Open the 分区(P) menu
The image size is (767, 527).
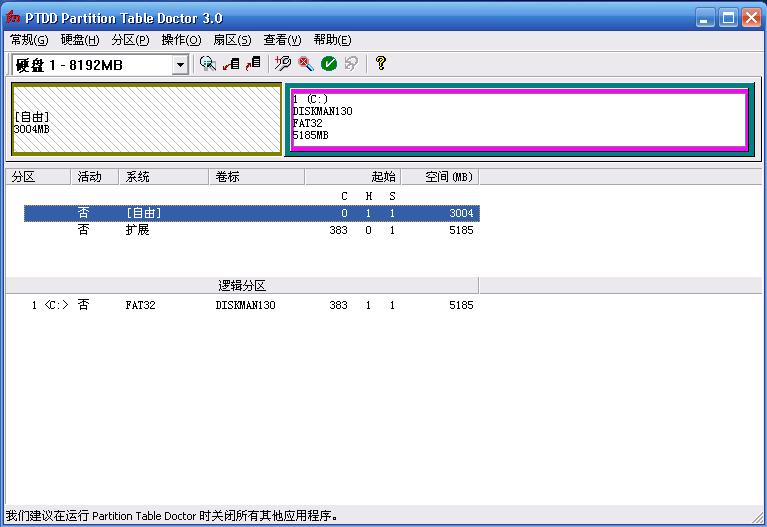(130, 40)
